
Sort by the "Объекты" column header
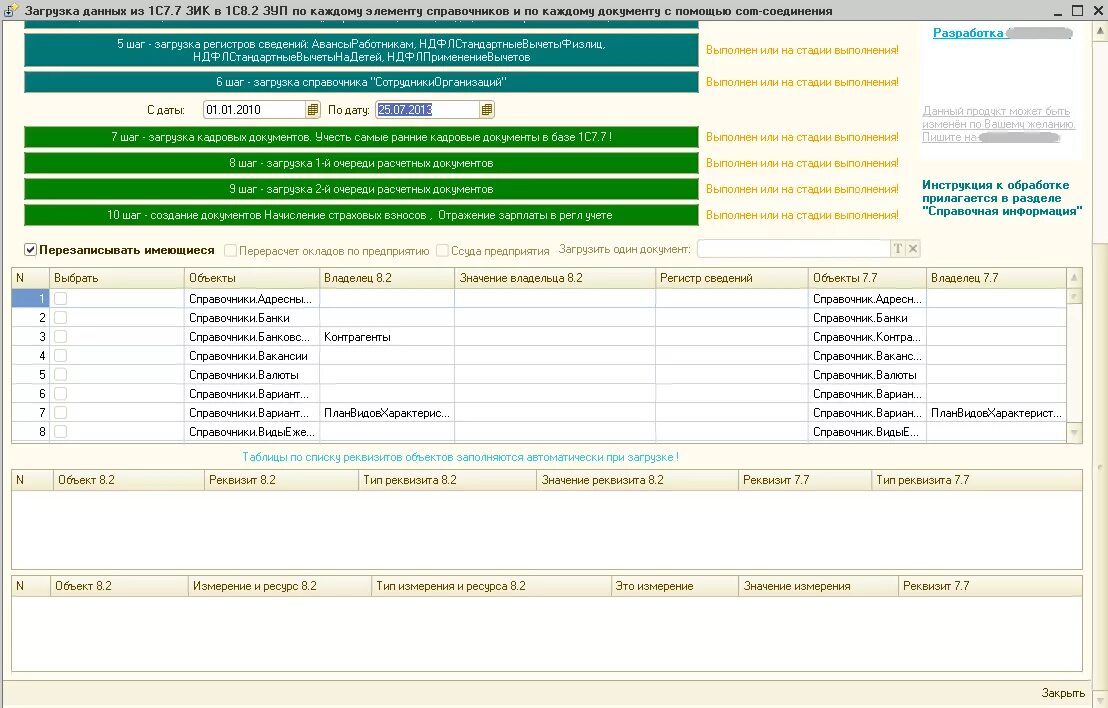coord(252,278)
